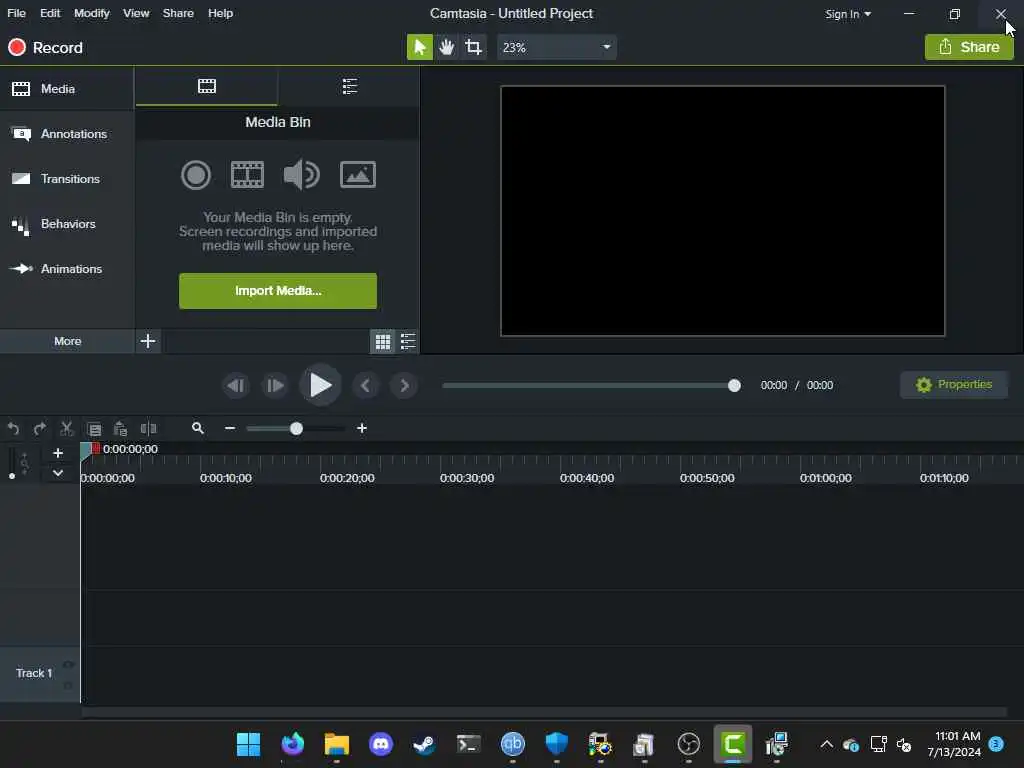Expand the More sidebar options
1024x768 pixels.
[x=67, y=341]
